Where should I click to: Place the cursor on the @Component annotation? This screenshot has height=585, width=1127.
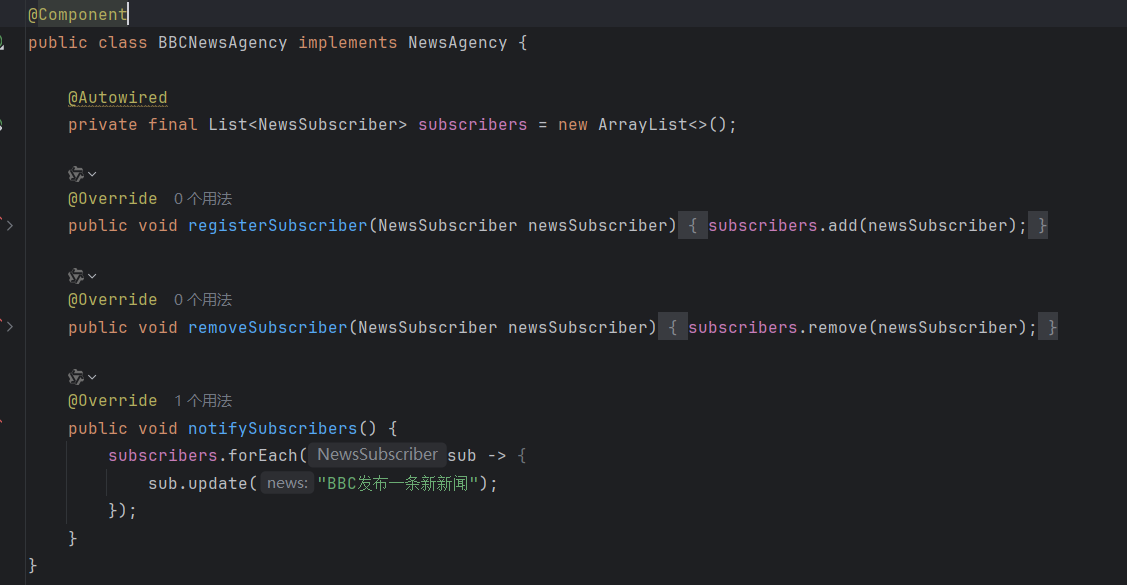(x=78, y=14)
